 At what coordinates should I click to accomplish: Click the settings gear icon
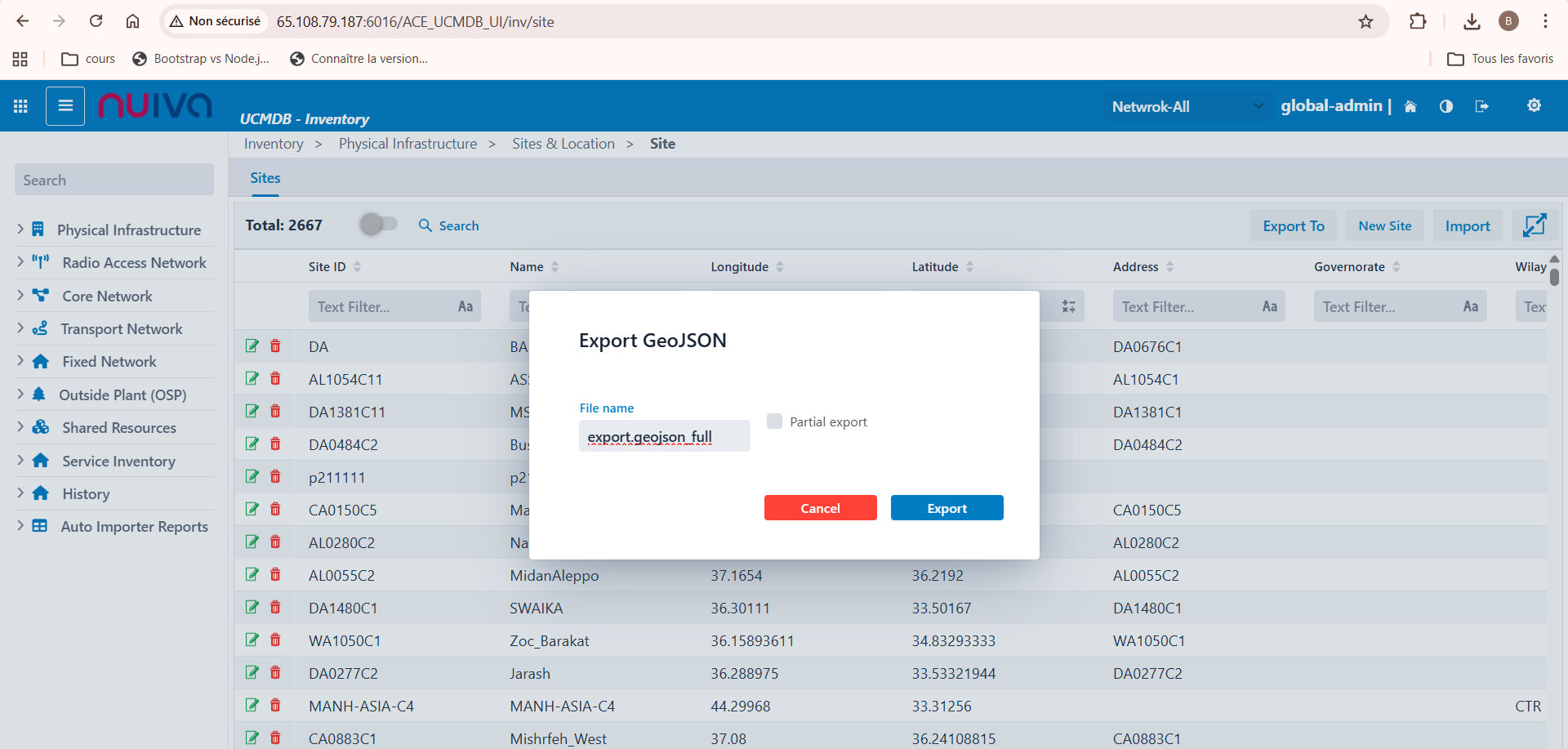1534,105
